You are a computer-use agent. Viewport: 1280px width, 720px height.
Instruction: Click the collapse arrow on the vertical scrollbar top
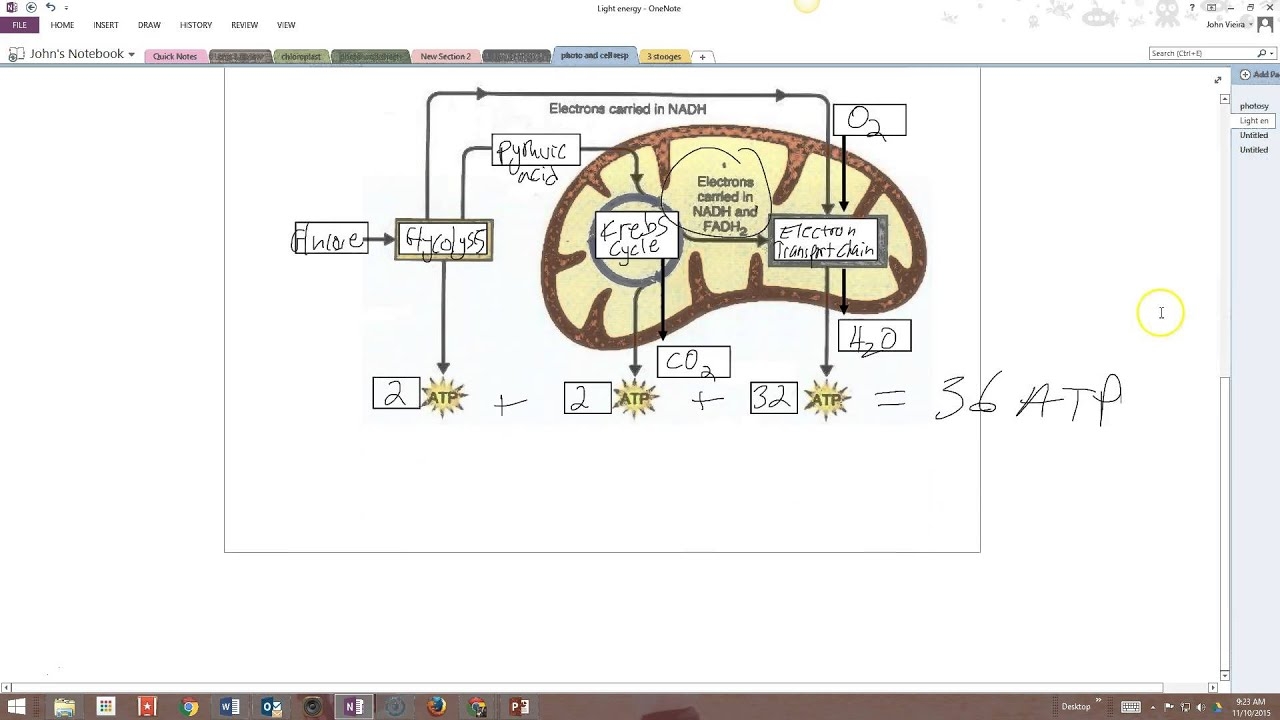pyautogui.click(x=1224, y=98)
